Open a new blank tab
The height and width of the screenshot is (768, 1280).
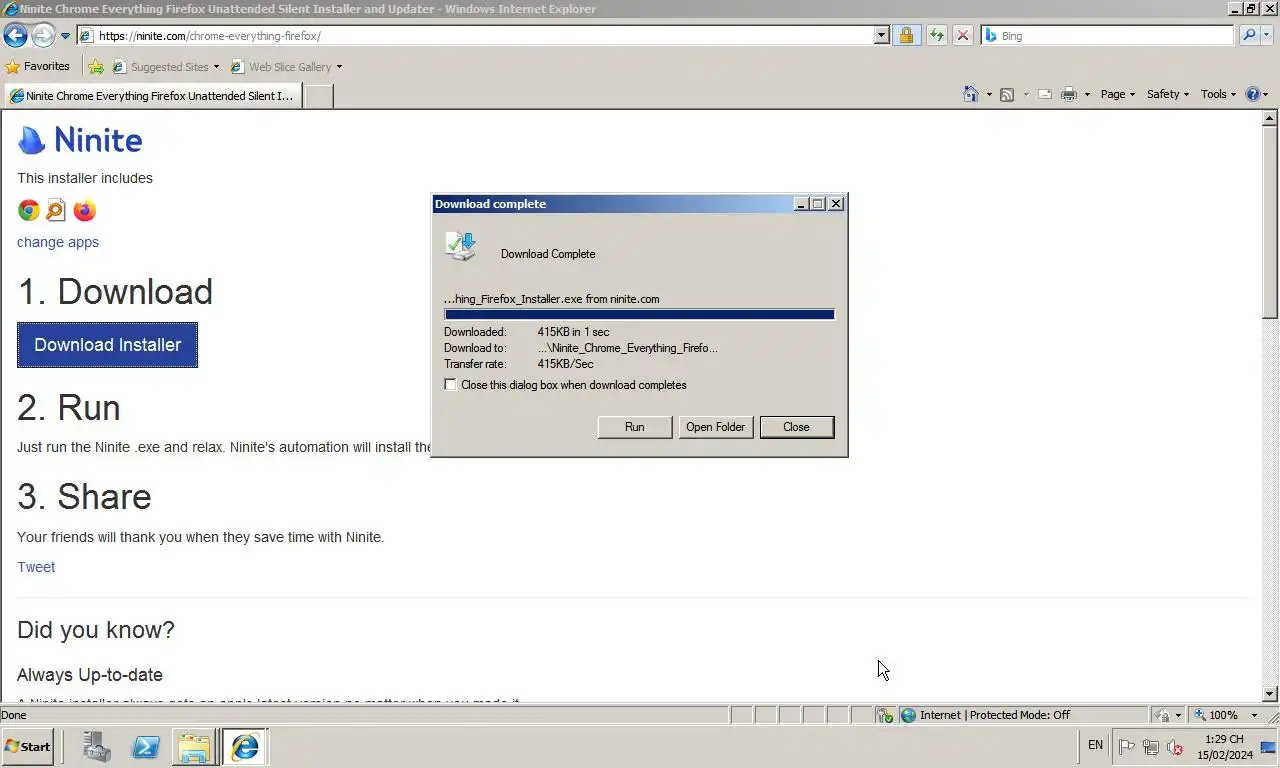click(318, 96)
